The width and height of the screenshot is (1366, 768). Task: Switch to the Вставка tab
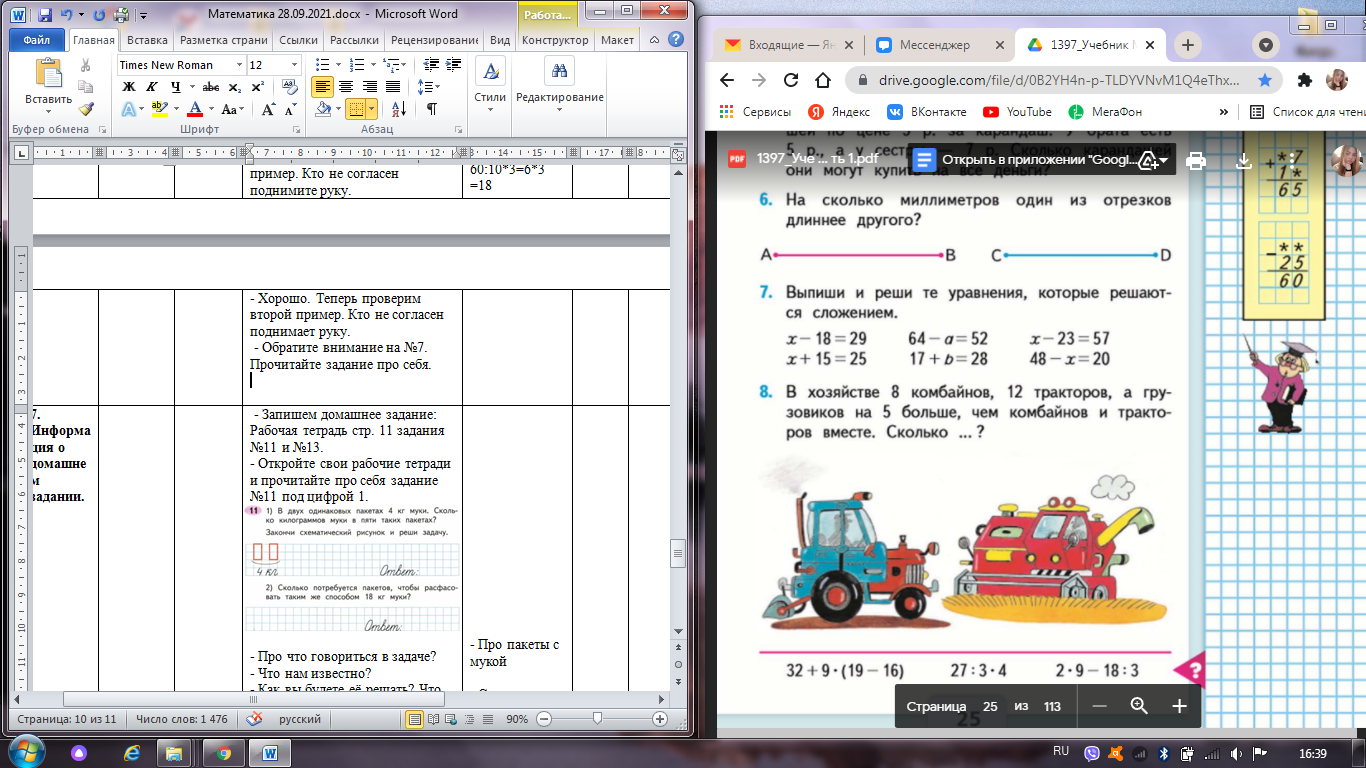147,40
